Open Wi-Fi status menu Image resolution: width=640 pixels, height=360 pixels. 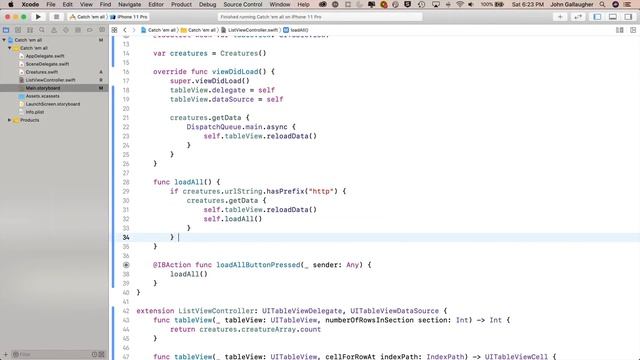pos(460,4)
